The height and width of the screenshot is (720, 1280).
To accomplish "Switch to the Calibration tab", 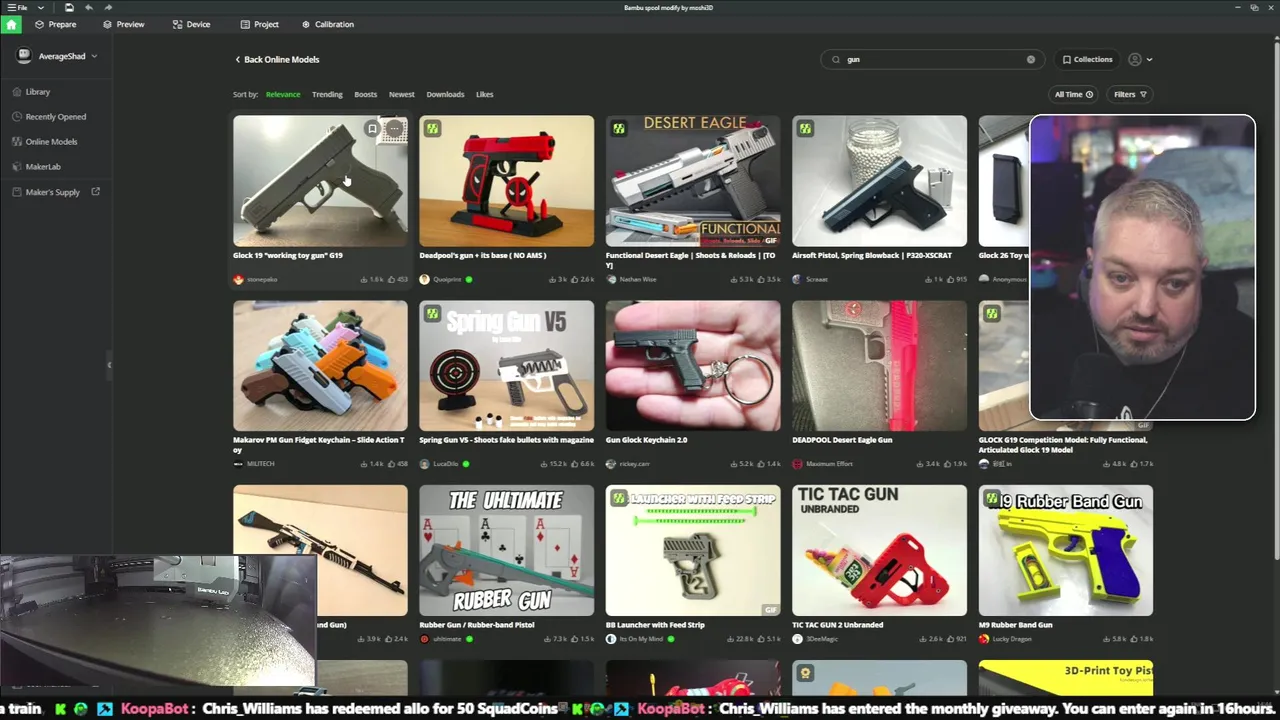I will click(x=327, y=24).
